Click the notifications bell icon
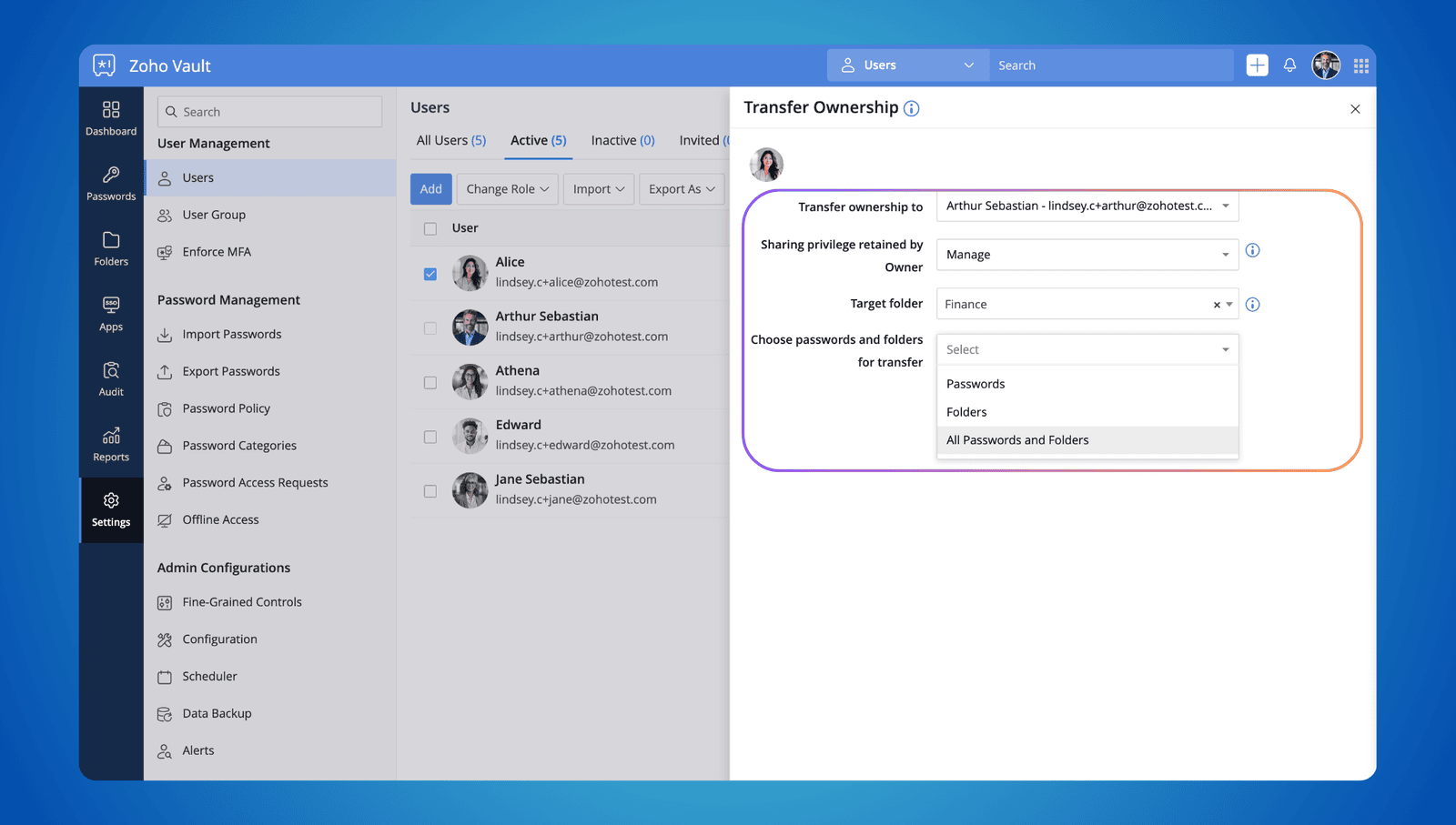Image resolution: width=1456 pixels, height=825 pixels. tap(1289, 65)
